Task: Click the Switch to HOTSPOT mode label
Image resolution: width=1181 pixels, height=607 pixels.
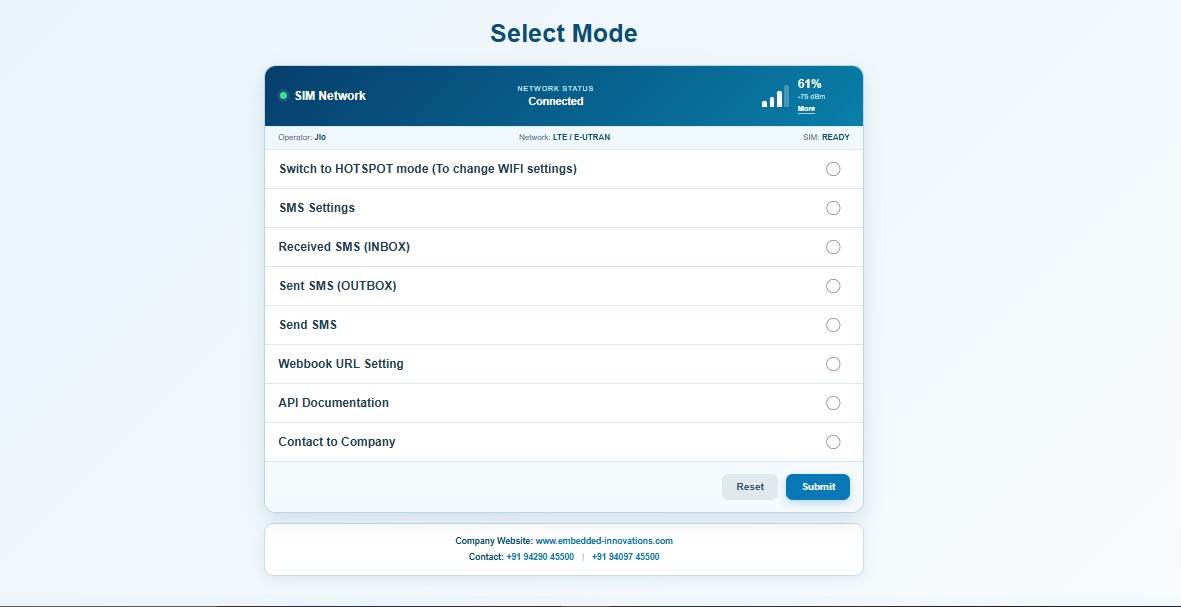Action: [x=428, y=169]
